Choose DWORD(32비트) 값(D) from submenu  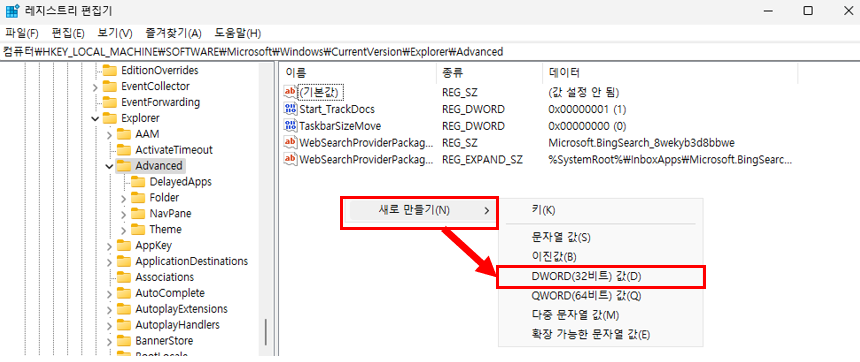tap(600, 276)
